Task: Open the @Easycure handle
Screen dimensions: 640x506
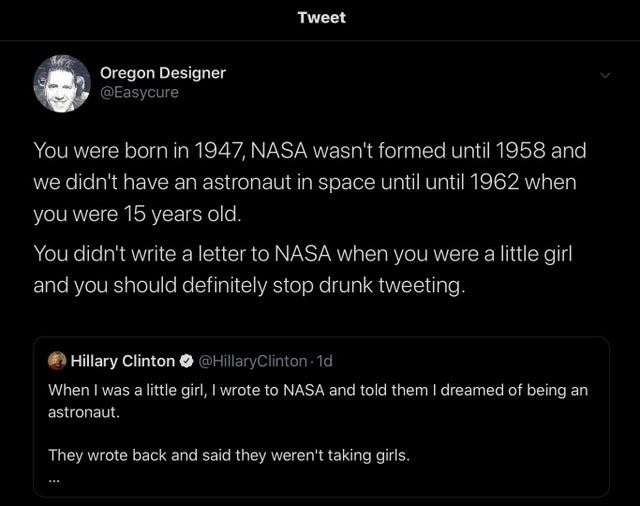Action: [138, 92]
